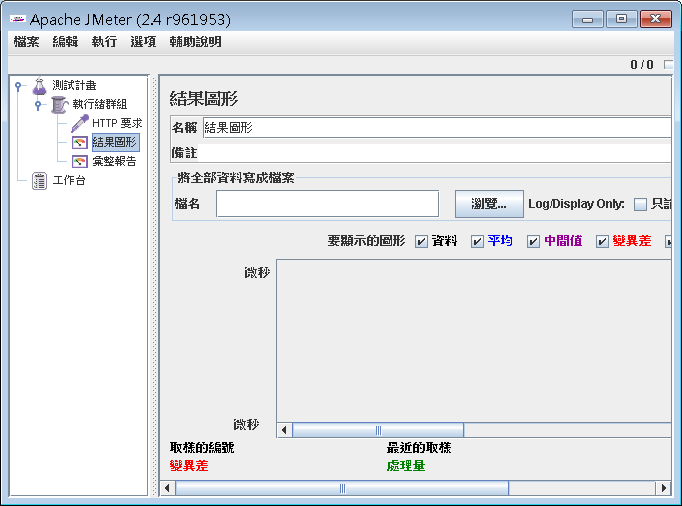Click the bottom scrollbar left arrow

click(167, 488)
